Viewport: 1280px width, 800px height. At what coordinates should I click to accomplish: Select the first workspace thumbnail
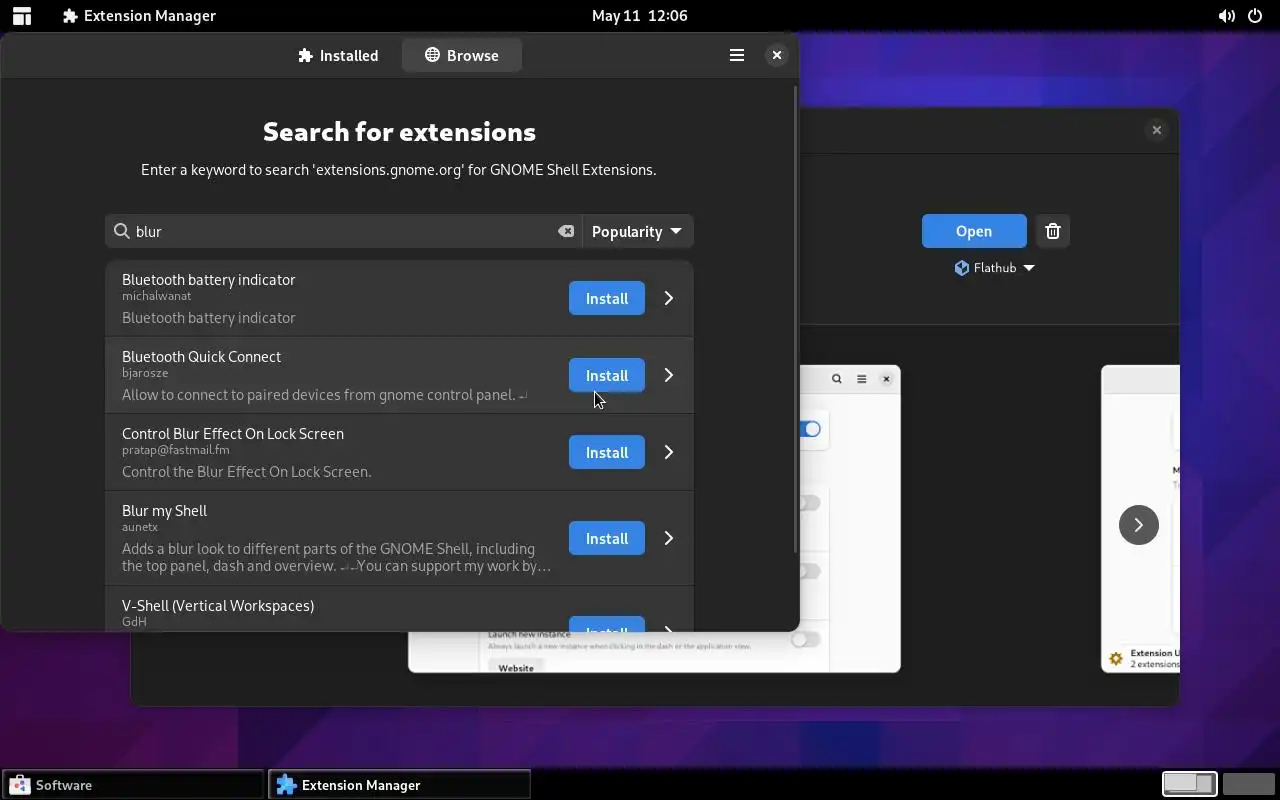pyautogui.click(x=1189, y=784)
